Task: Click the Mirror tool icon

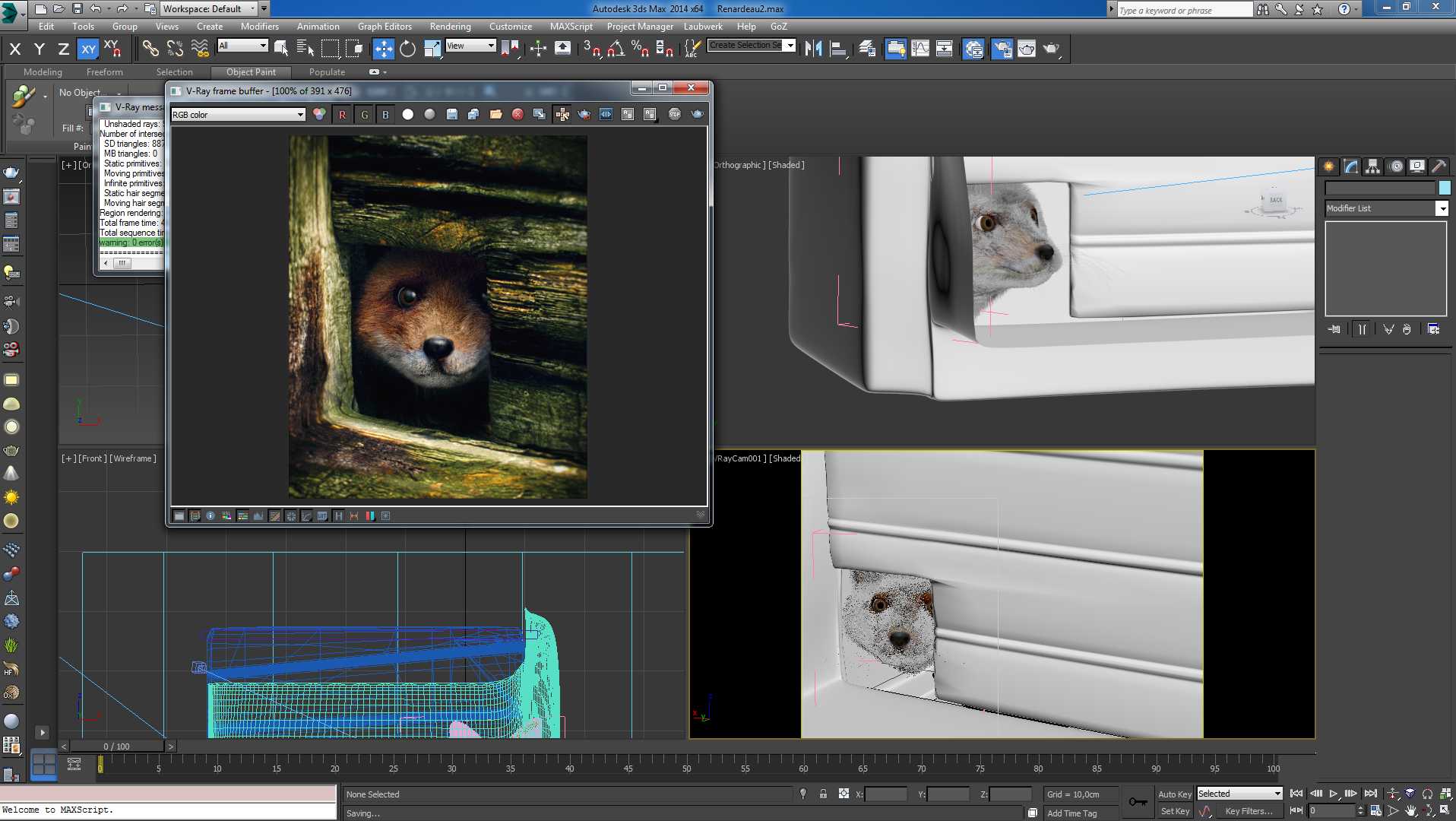Action: pos(814,49)
